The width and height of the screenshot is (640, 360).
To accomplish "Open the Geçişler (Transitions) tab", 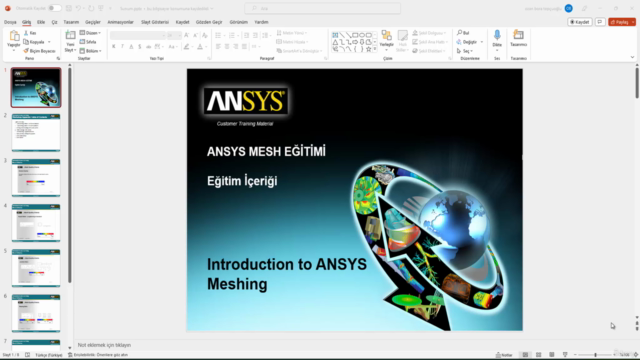I will [93, 22].
